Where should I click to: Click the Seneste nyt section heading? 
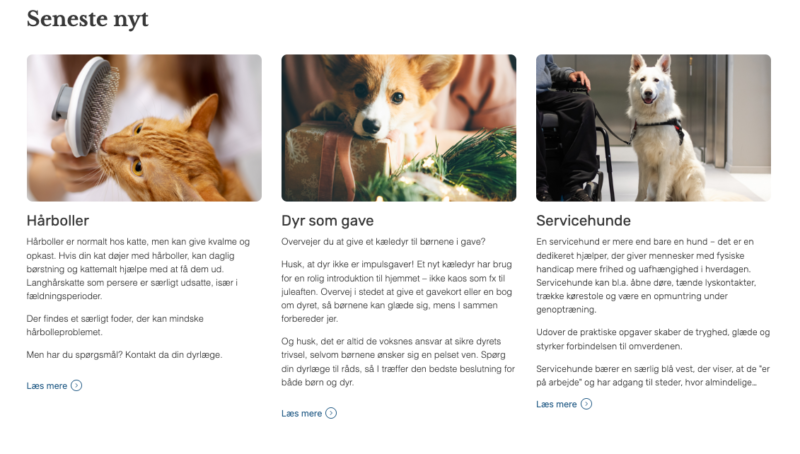coord(87,19)
